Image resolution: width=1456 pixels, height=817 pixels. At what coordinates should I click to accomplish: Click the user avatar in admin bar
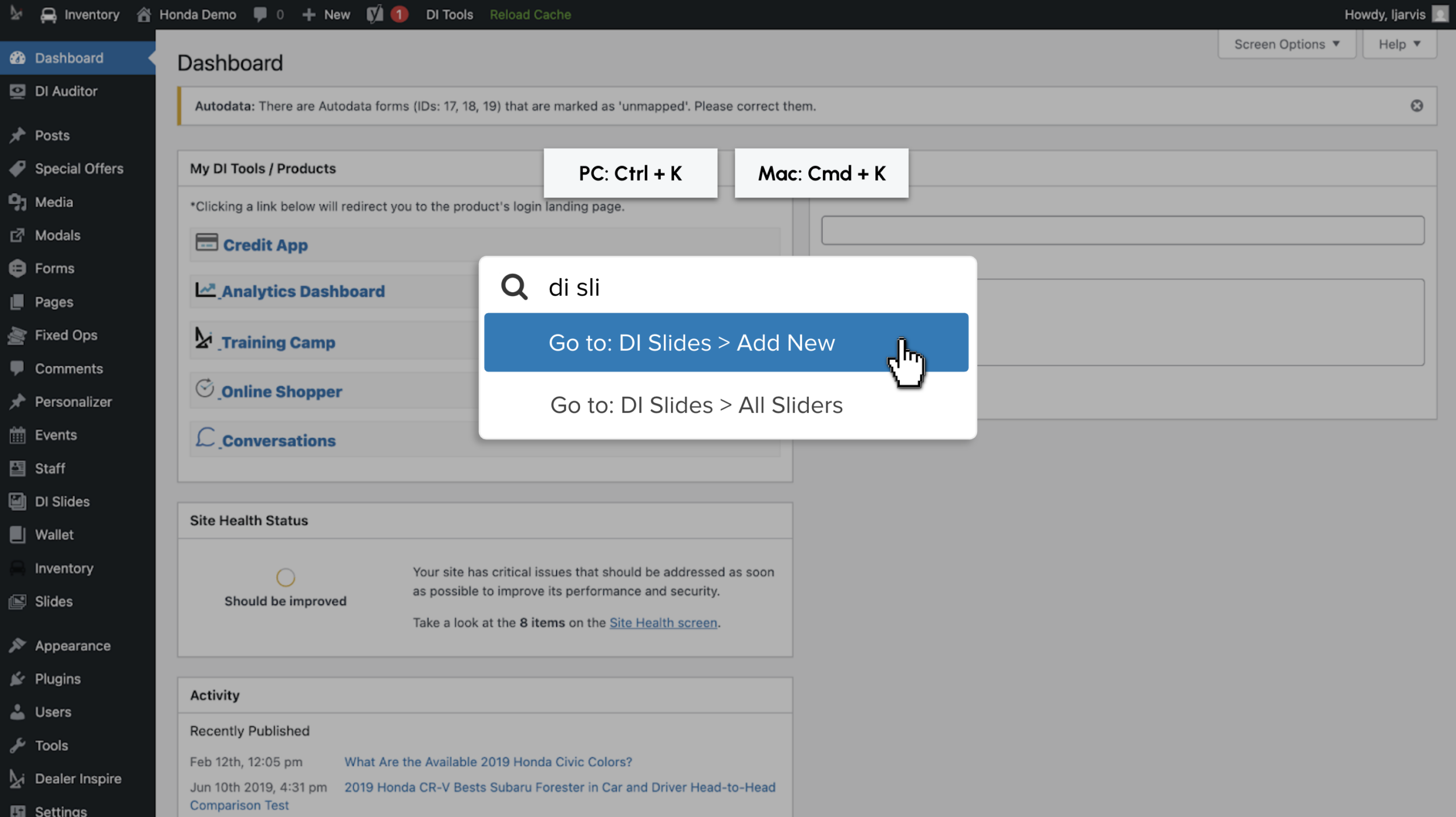(x=1440, y=14)
